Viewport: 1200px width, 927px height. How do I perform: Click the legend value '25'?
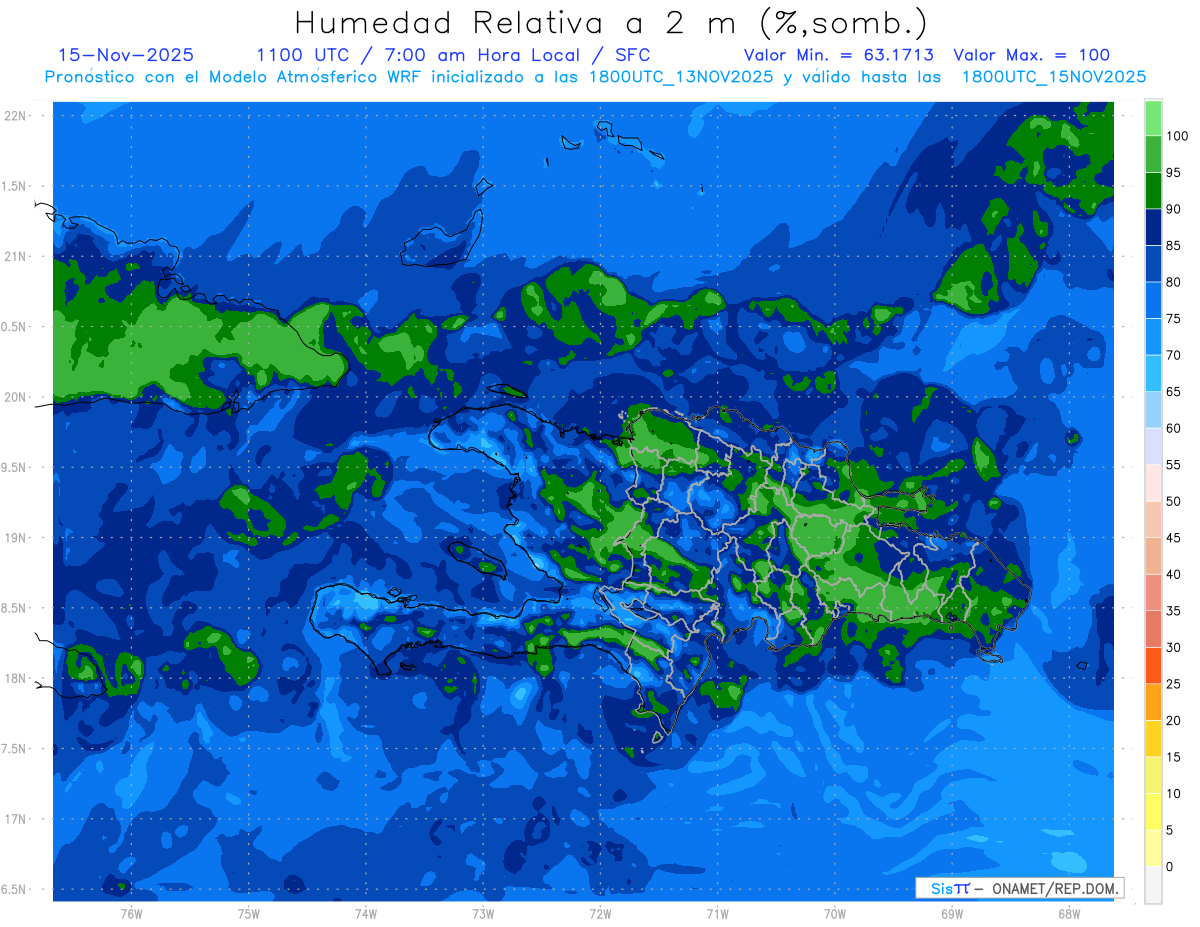pos(1173,684)
